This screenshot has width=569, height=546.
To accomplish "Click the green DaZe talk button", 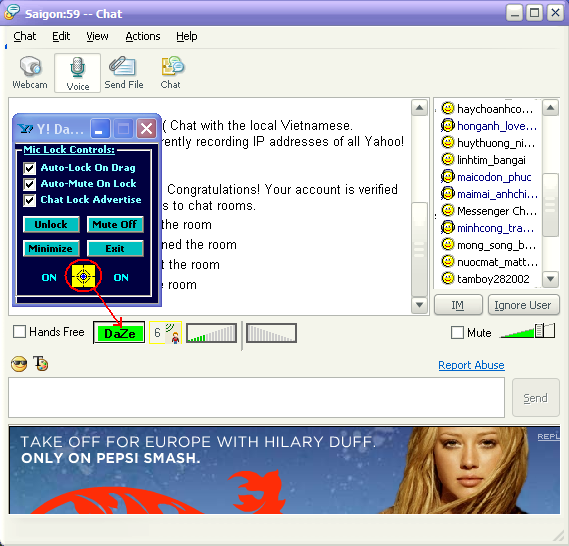I will (x=119, y=333).
